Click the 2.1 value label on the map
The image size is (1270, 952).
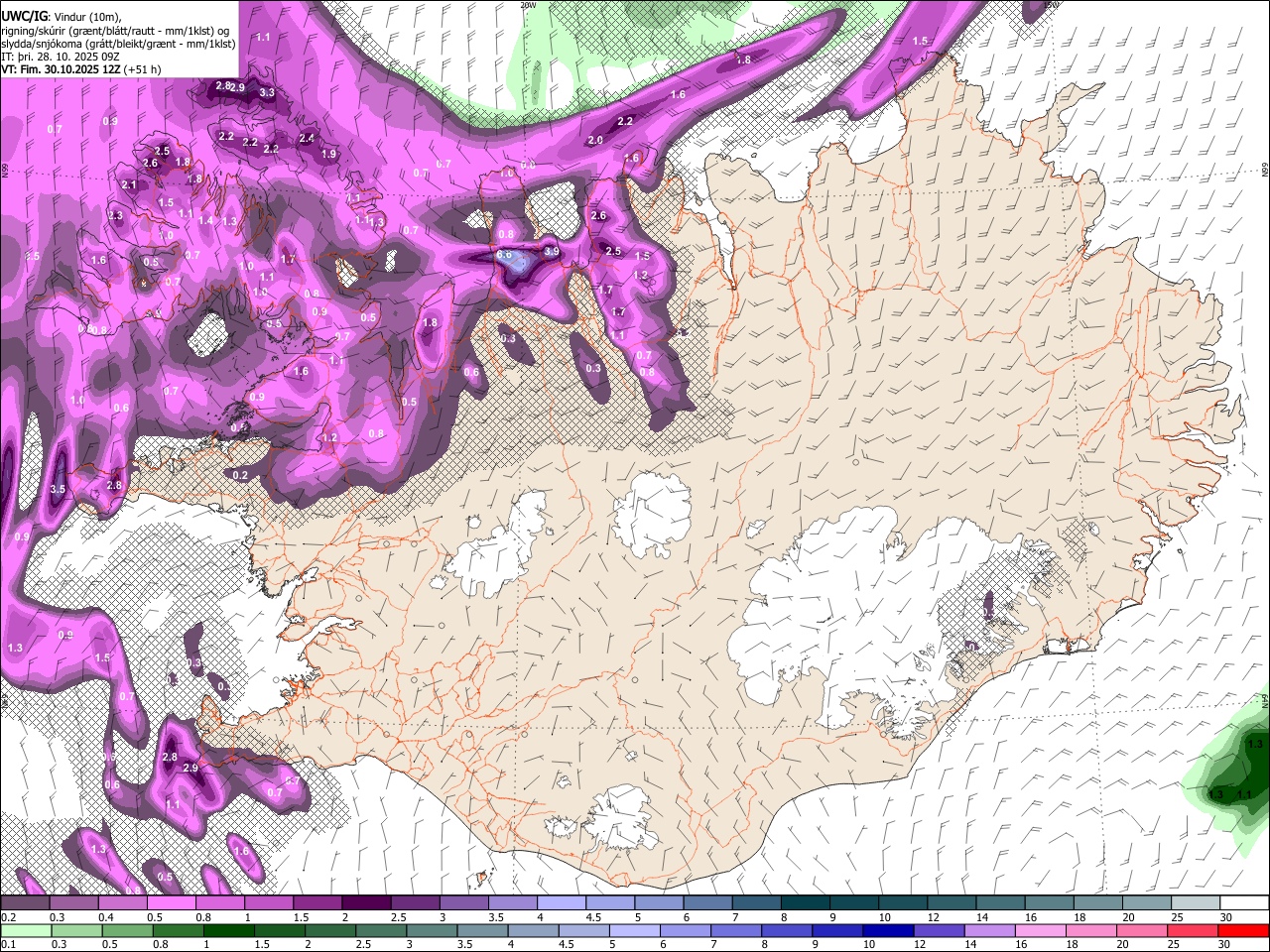click(129, 184)
